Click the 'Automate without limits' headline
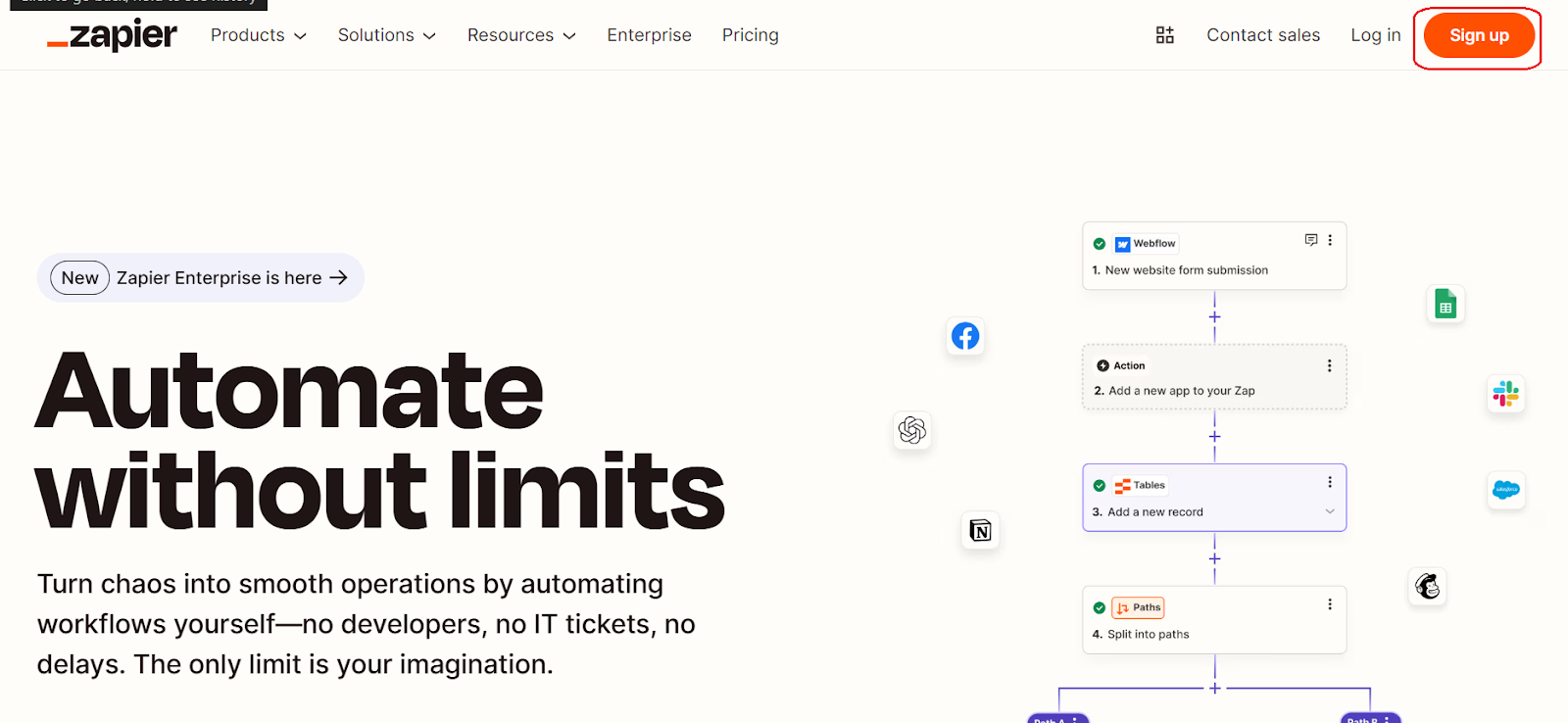This screenshot has width=1568, height=723. 380,440
